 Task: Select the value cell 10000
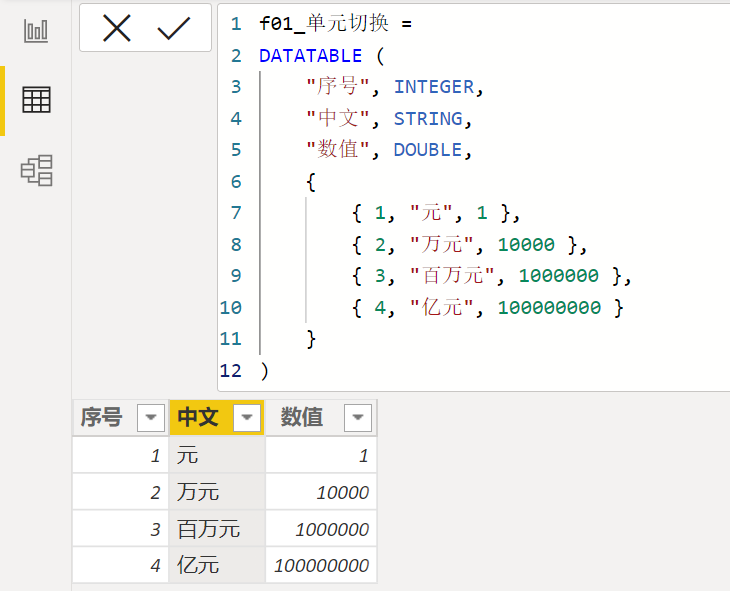[321, 492]
